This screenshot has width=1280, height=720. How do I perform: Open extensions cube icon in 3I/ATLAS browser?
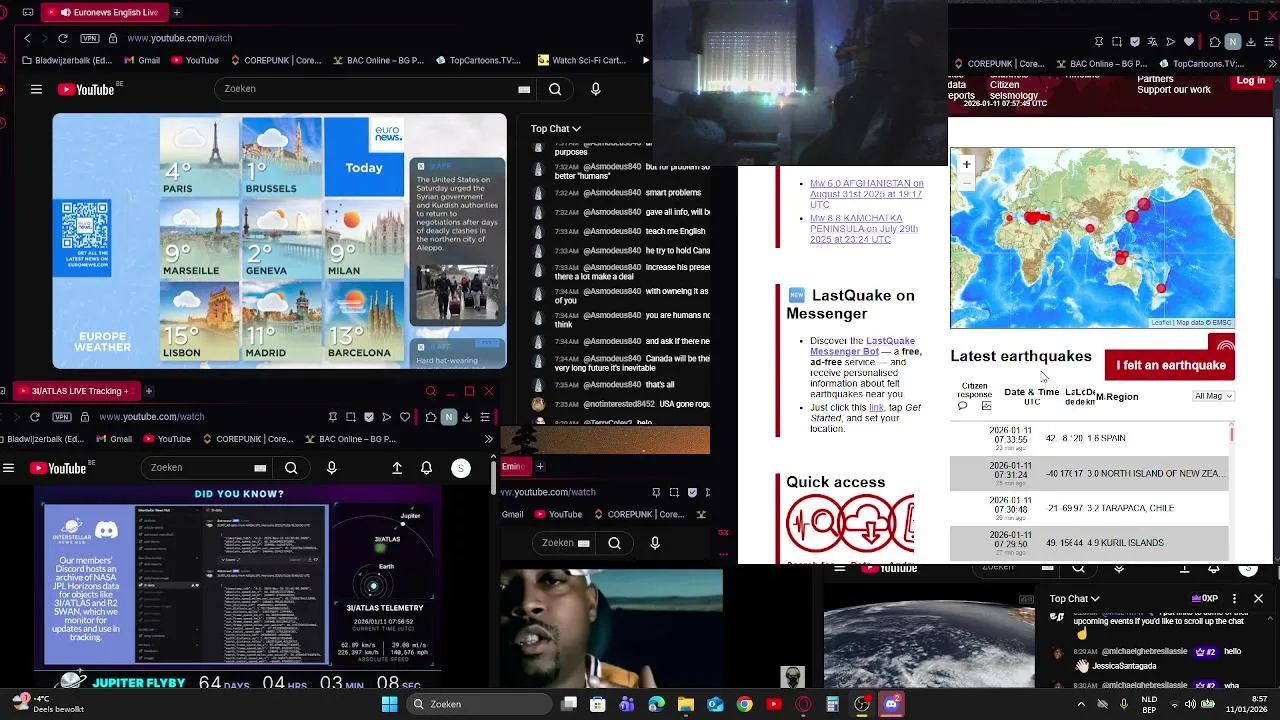(x=430, y=416)
